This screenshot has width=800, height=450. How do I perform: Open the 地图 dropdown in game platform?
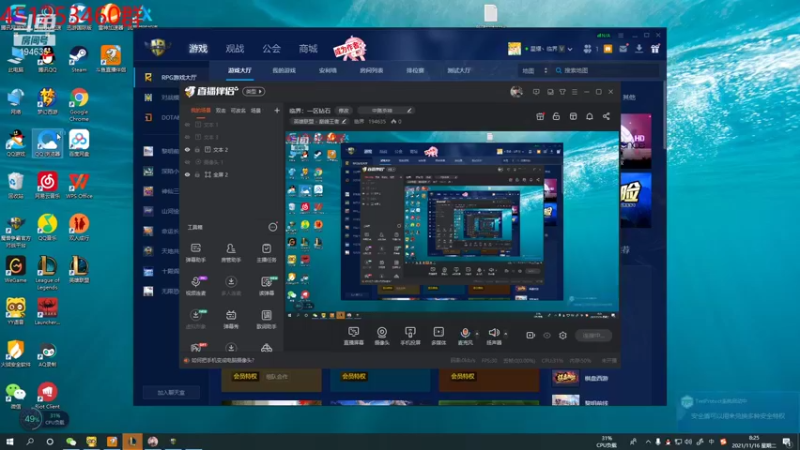534,70
